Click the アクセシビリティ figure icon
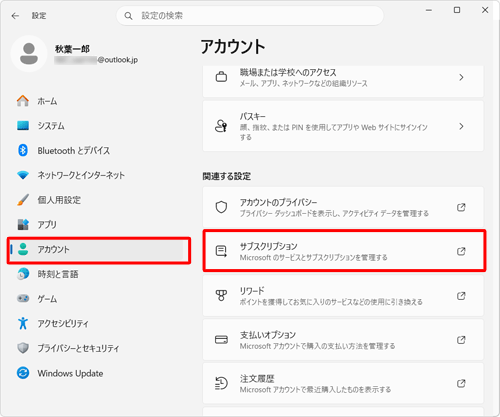This screenshot has height=417, width=500. point(23,323)
